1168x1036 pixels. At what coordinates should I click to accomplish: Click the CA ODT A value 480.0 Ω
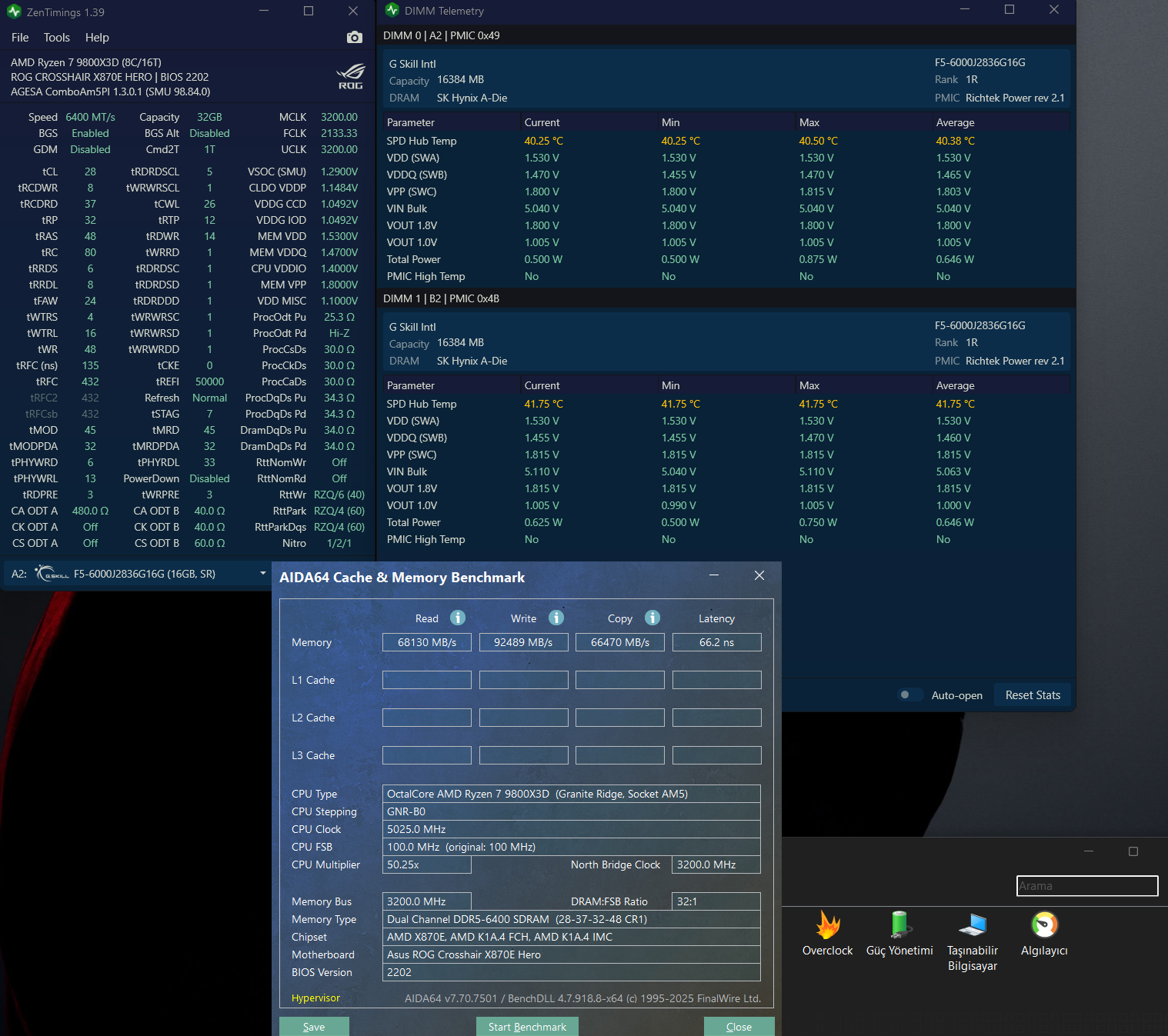click(90, 511)
